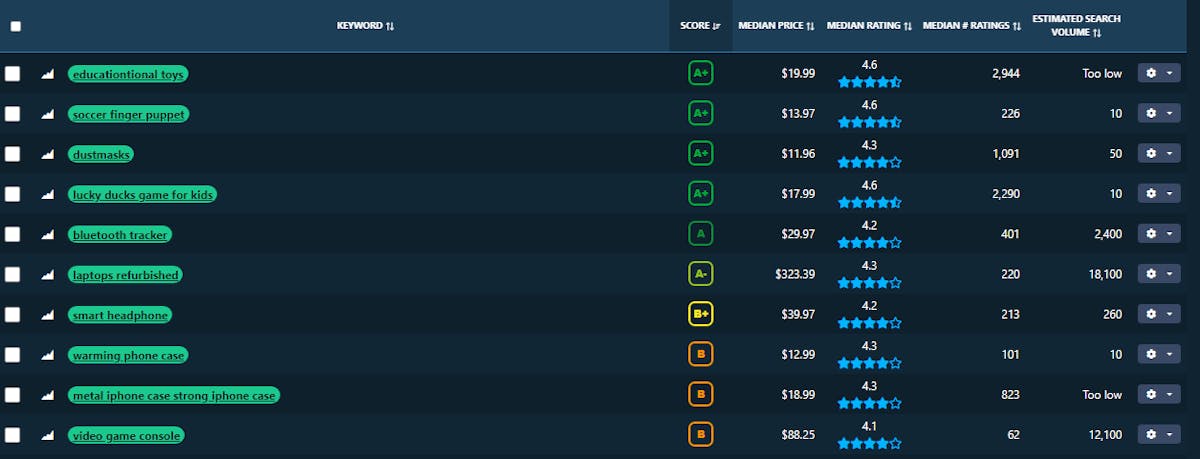Image resolution: width=1200 pixels, height=459 pixels.
Task: Toggle the select-all checkbox in header
Action: coord(15,26)
